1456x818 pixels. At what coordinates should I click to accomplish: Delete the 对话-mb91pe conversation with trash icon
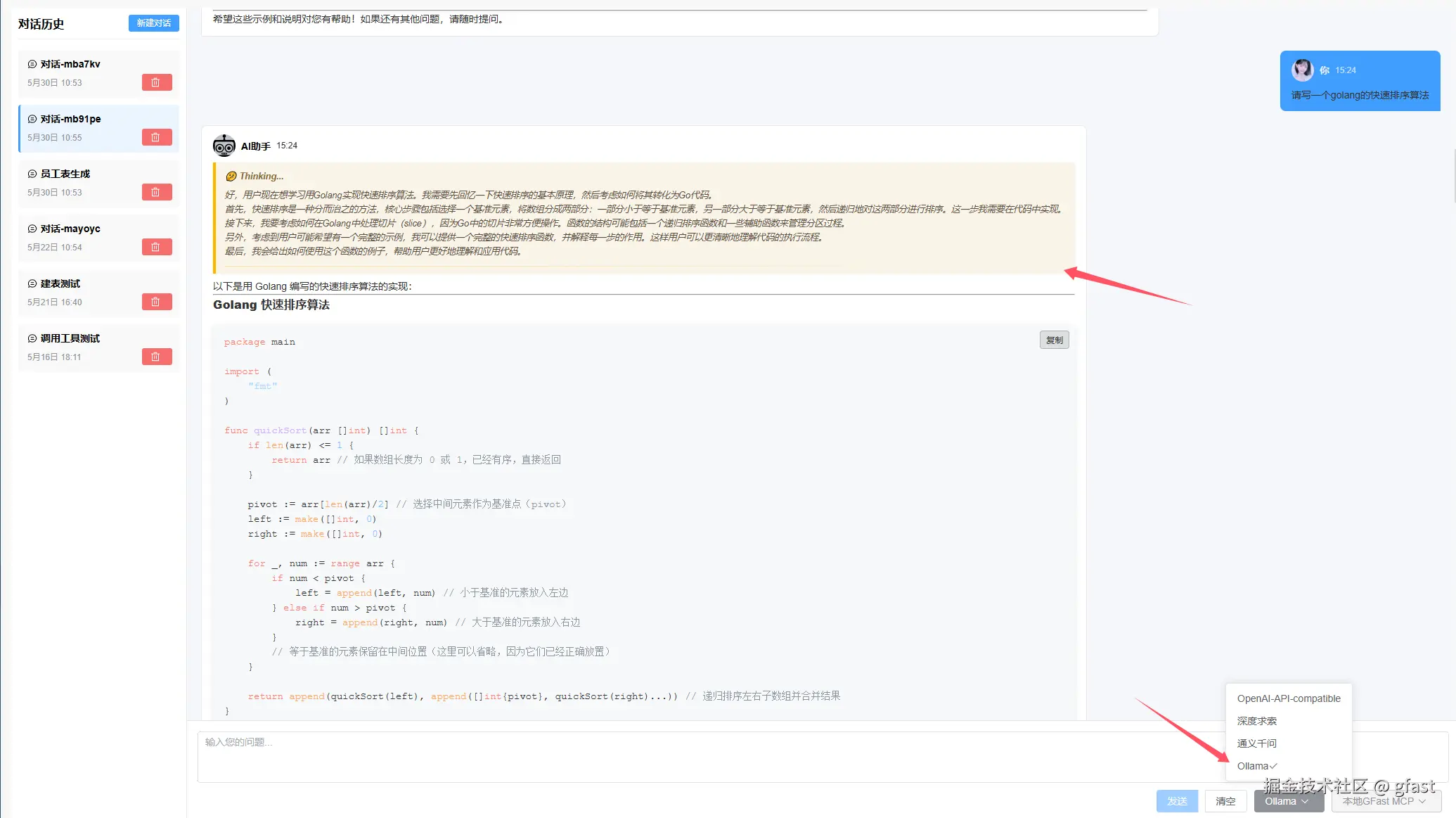coord(156,137)
